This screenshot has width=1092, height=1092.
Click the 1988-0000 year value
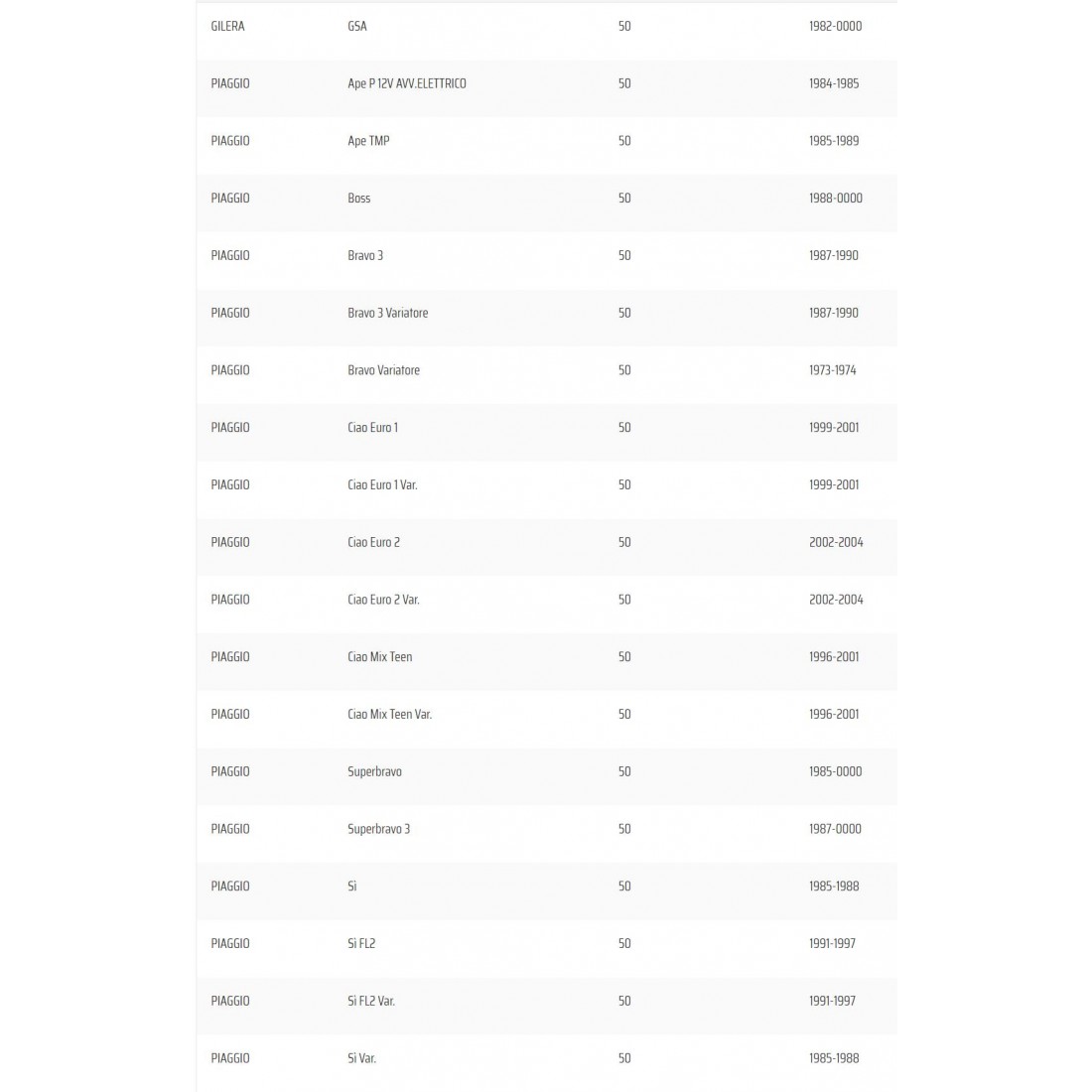click(x=835, y=199)
